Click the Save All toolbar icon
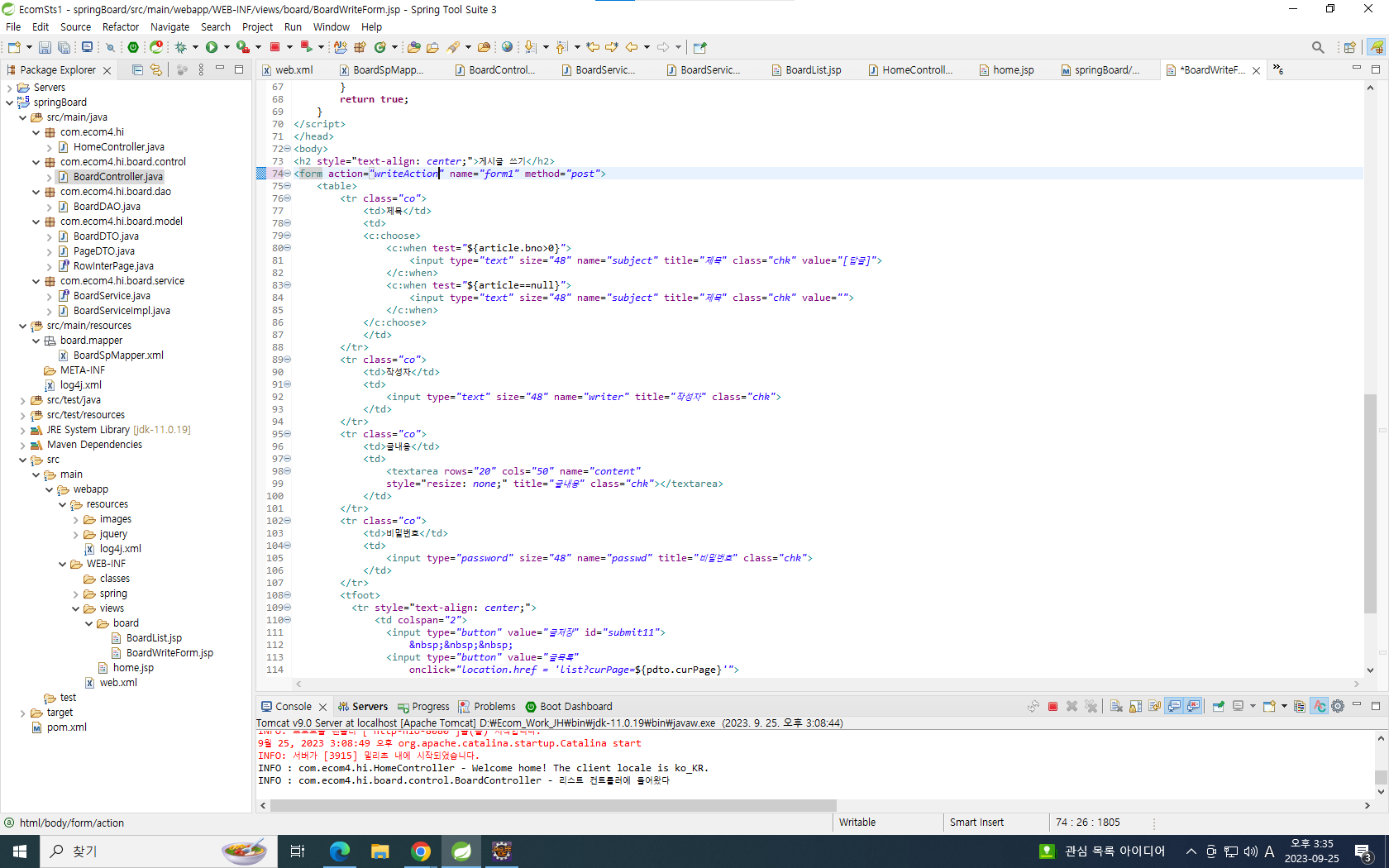 click(x=64, y=47)
